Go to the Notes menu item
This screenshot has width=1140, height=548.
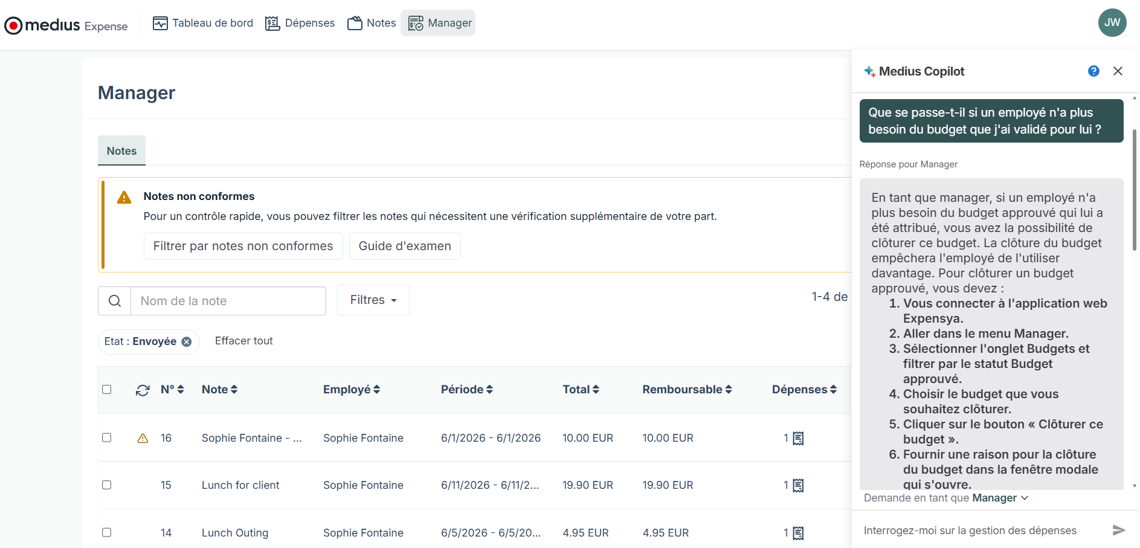pyautogui.click(x=372, y=23)
